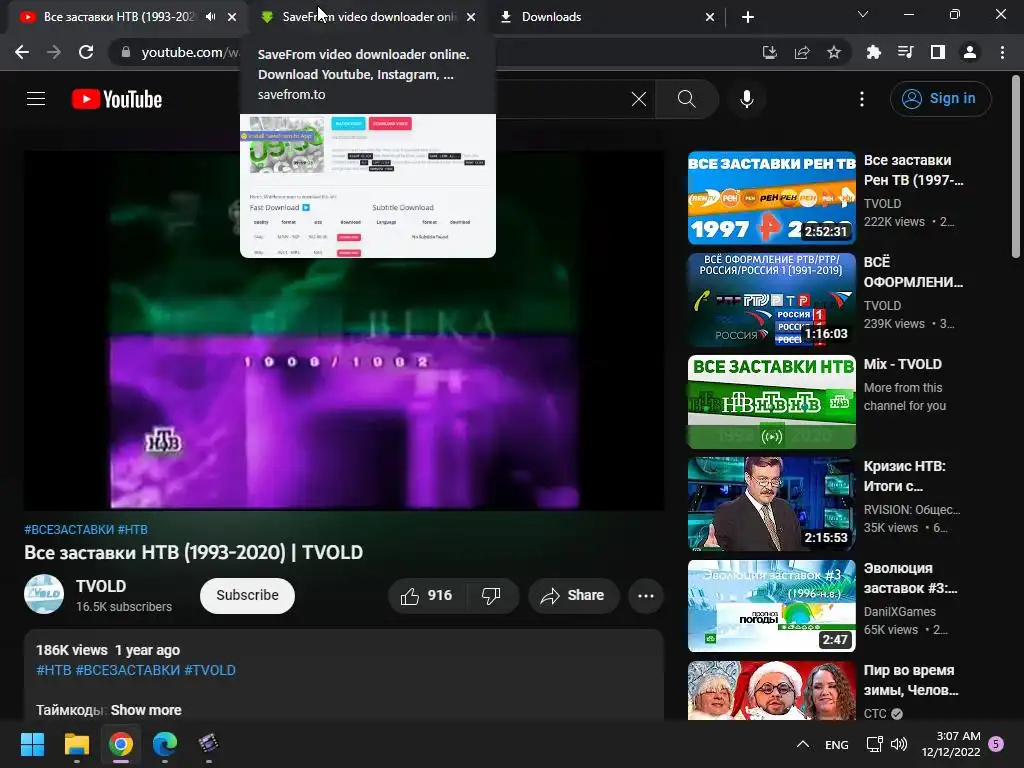Reload the YouTube page

[86, 52]
